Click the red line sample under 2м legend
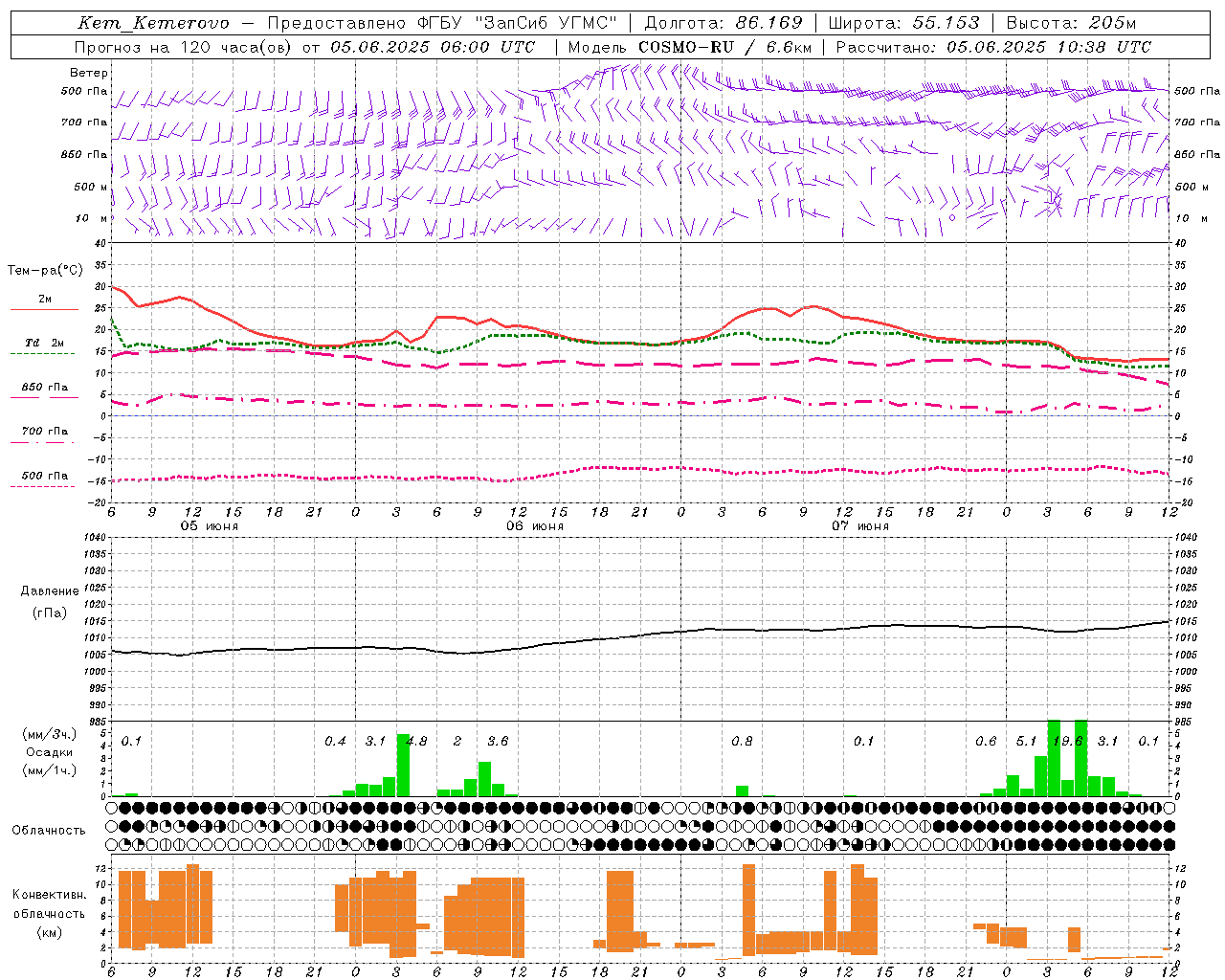 pos(44,310)
